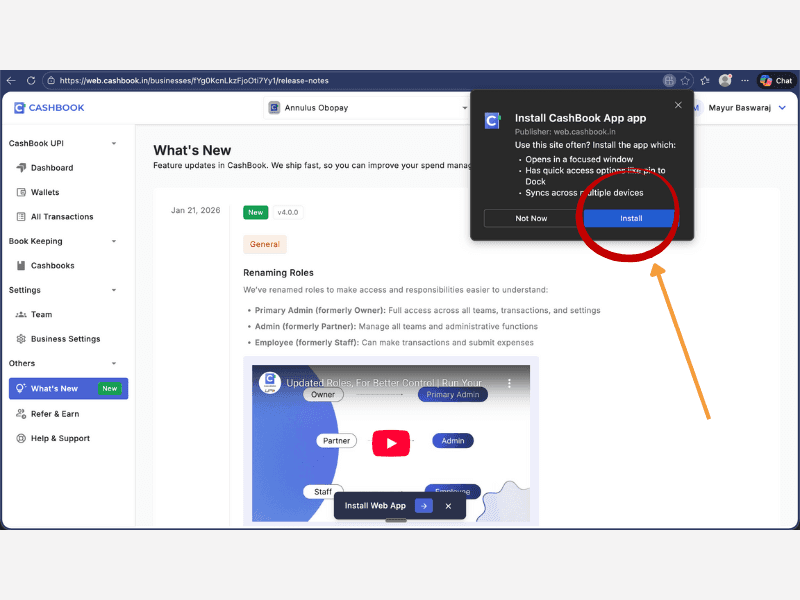This screenshot has width=800, height=600.
Task: Play the Updated Roles YouTube video
Action: pyautogui.click(x=391, y=443)
